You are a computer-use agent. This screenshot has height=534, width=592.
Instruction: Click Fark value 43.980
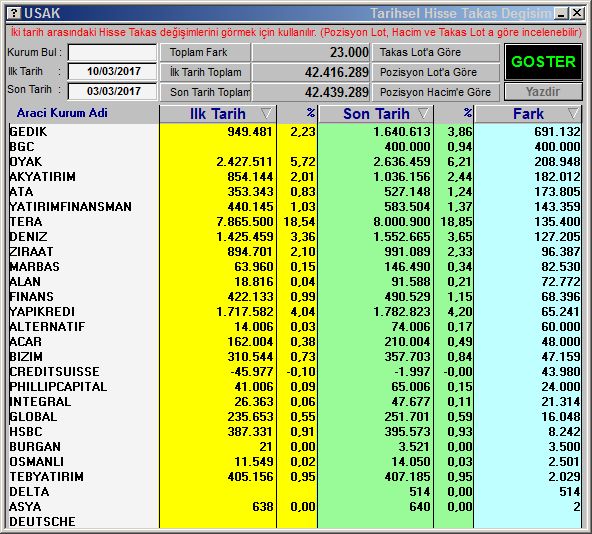coord(561,372)
